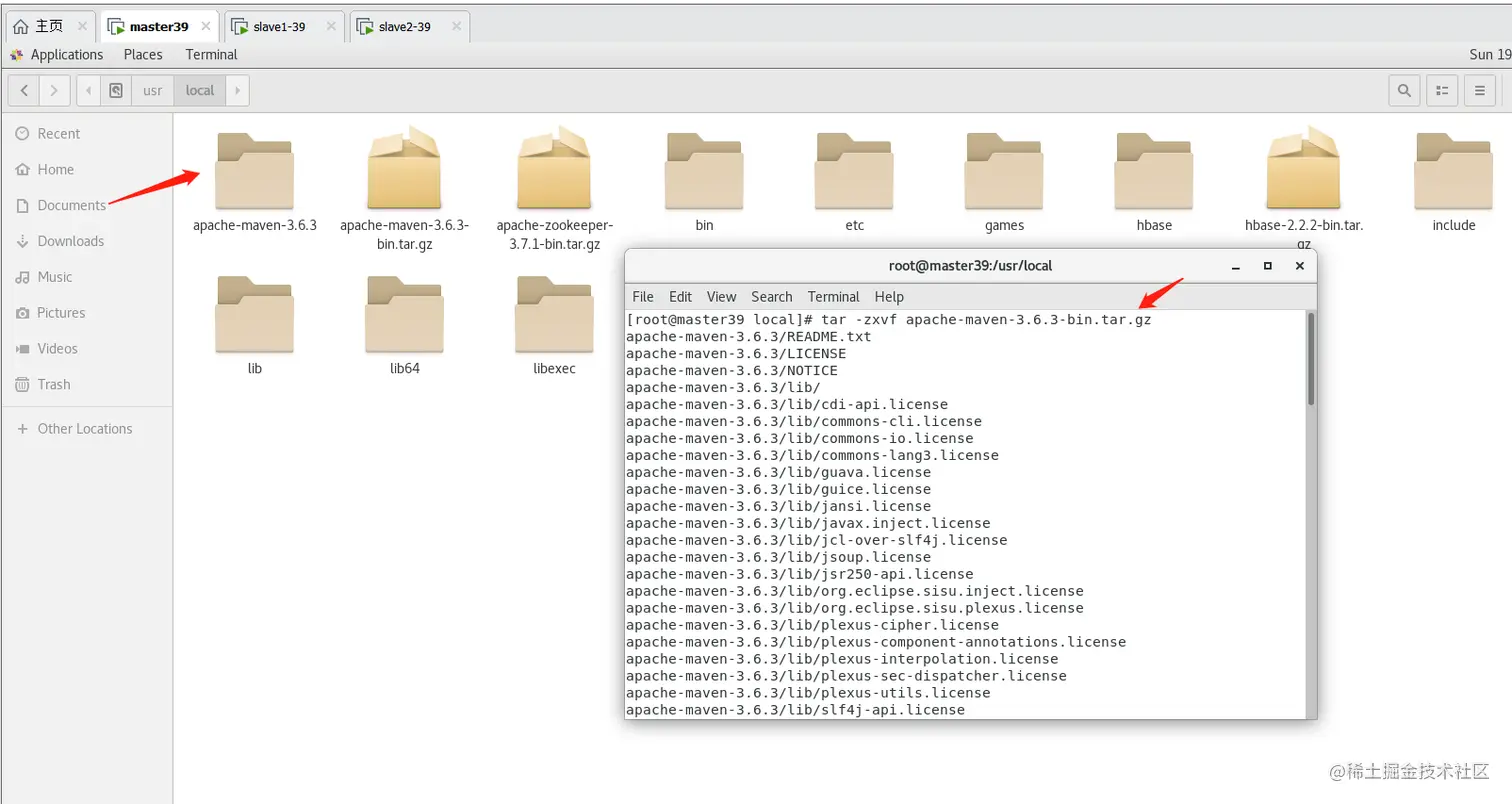Viewport: 1512px width, 804px height.
Task: Click the path bar left scroll arrow
Action: [x=89, y=90]
